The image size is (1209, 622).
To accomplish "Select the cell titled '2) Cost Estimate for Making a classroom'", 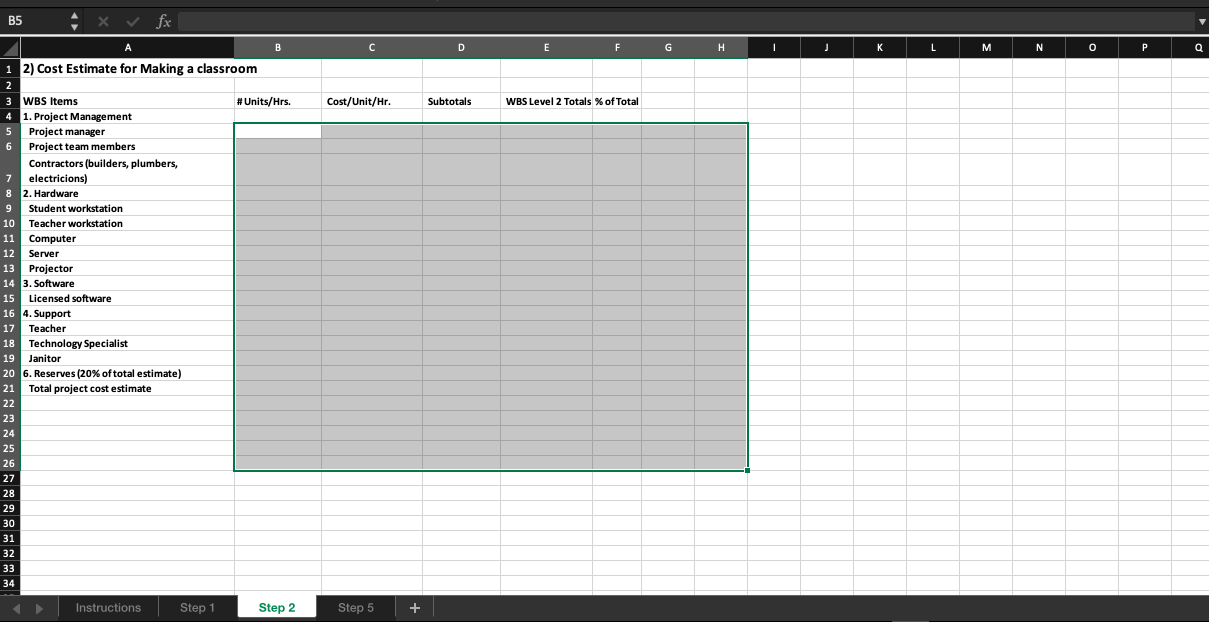I will point(127,68).
